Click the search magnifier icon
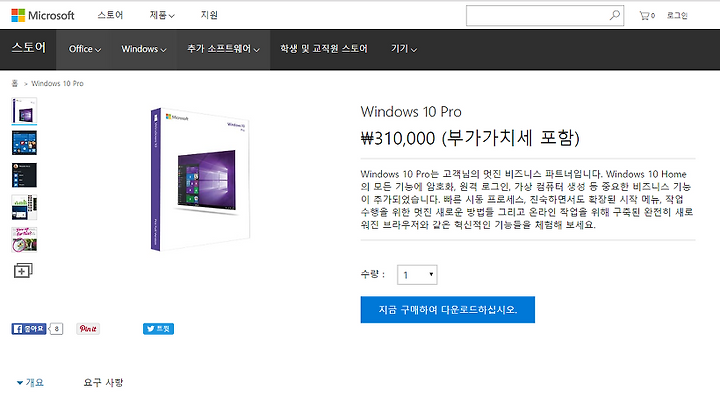Image resolution: width=720 pixels, height=397 pixels. click(x=614, y=15)
